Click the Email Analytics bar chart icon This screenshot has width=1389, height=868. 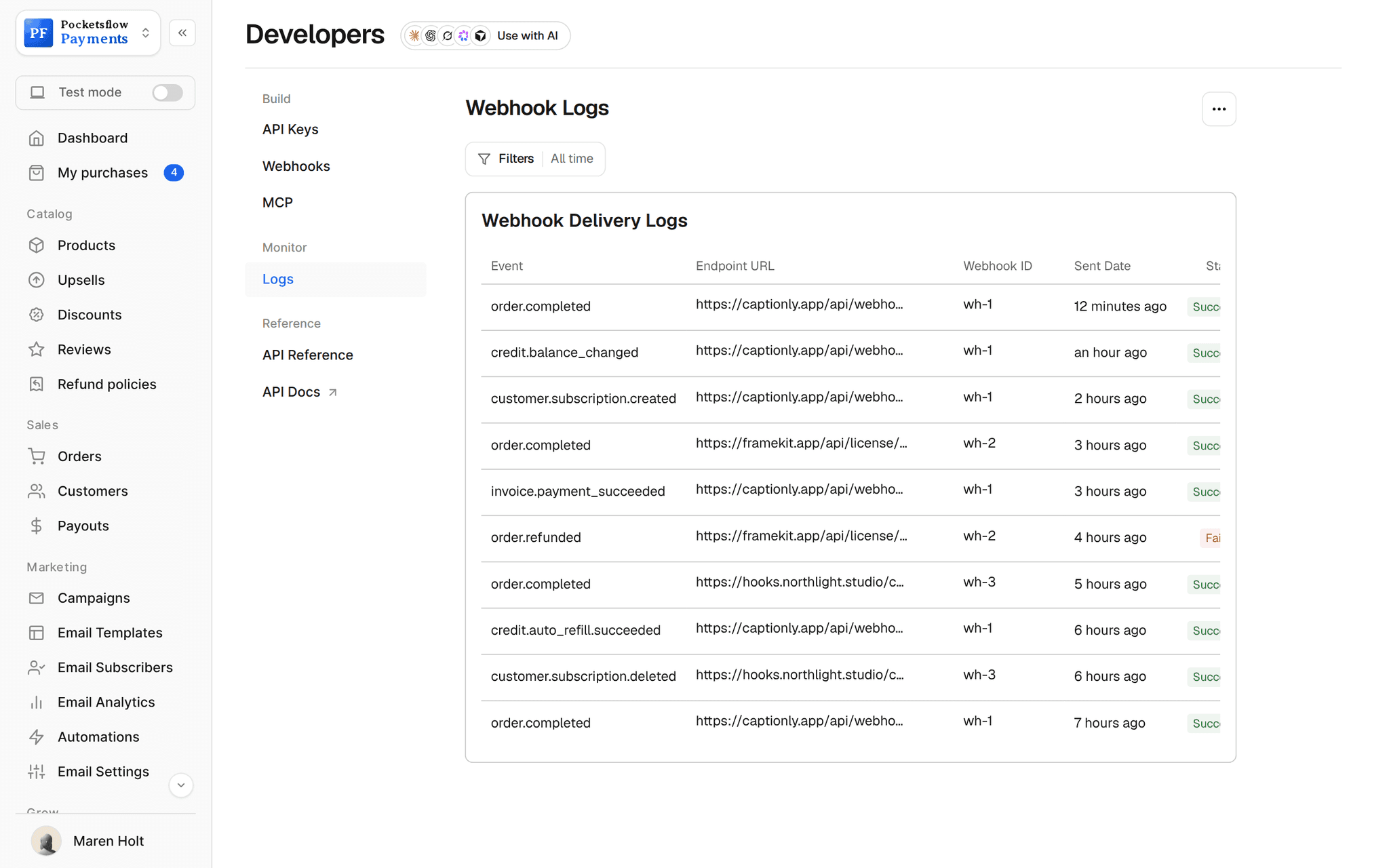[37, 703]
